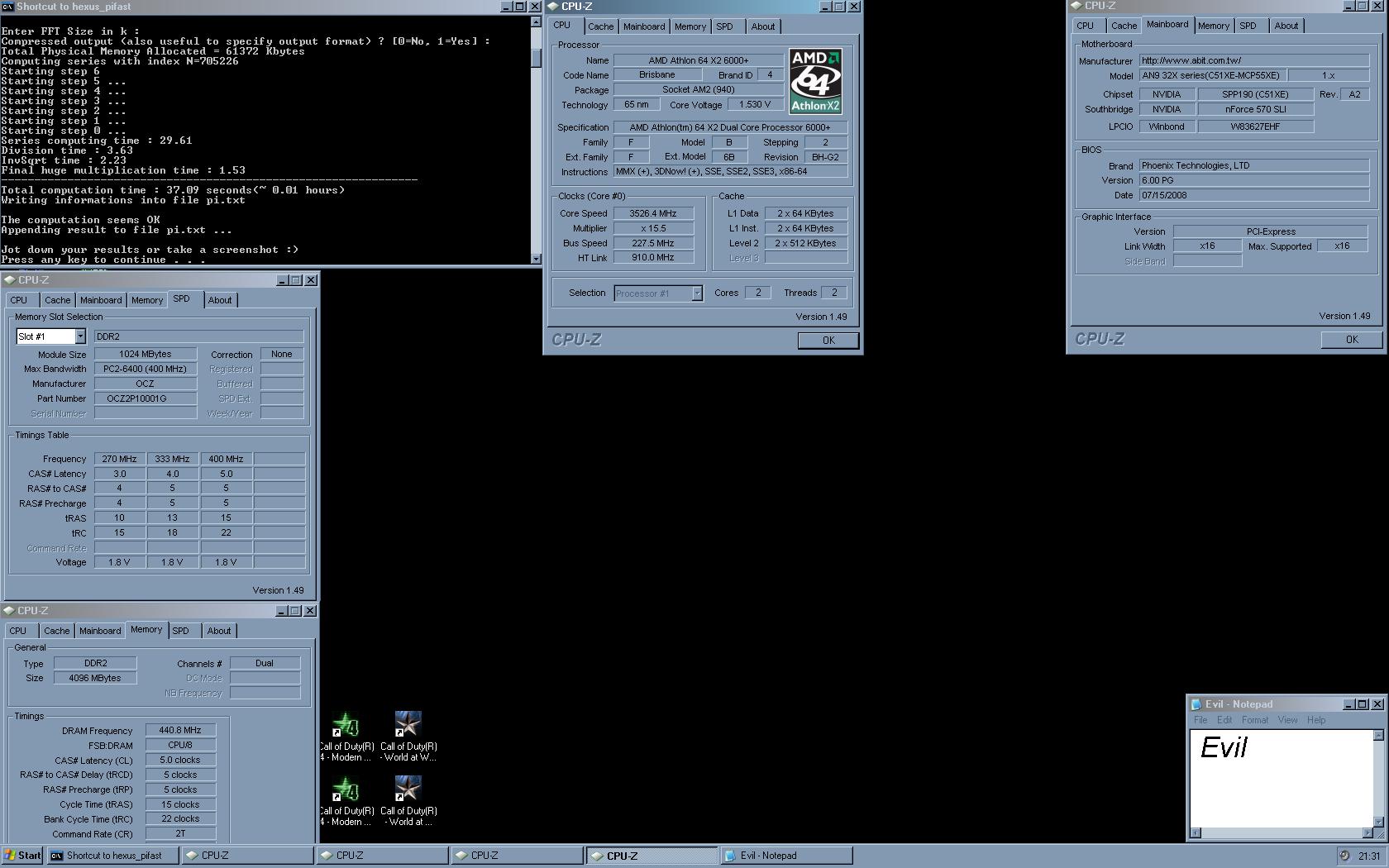This screenshot has width=1389, height=868.
Task: Click the part number OCZ2P10001G
Action: coord(146,398)
